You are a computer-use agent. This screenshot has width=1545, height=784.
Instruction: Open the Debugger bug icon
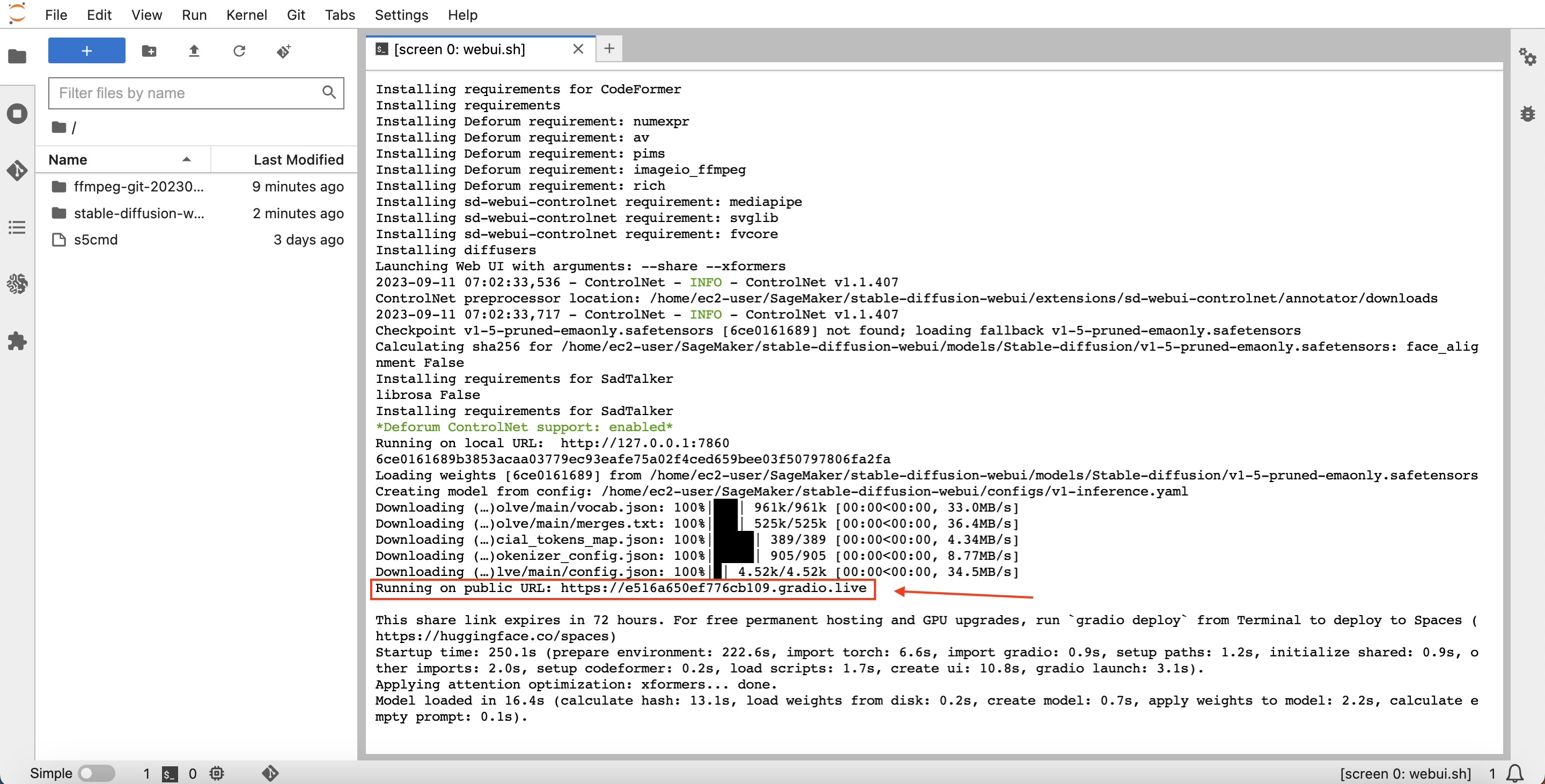point(1527,113)
